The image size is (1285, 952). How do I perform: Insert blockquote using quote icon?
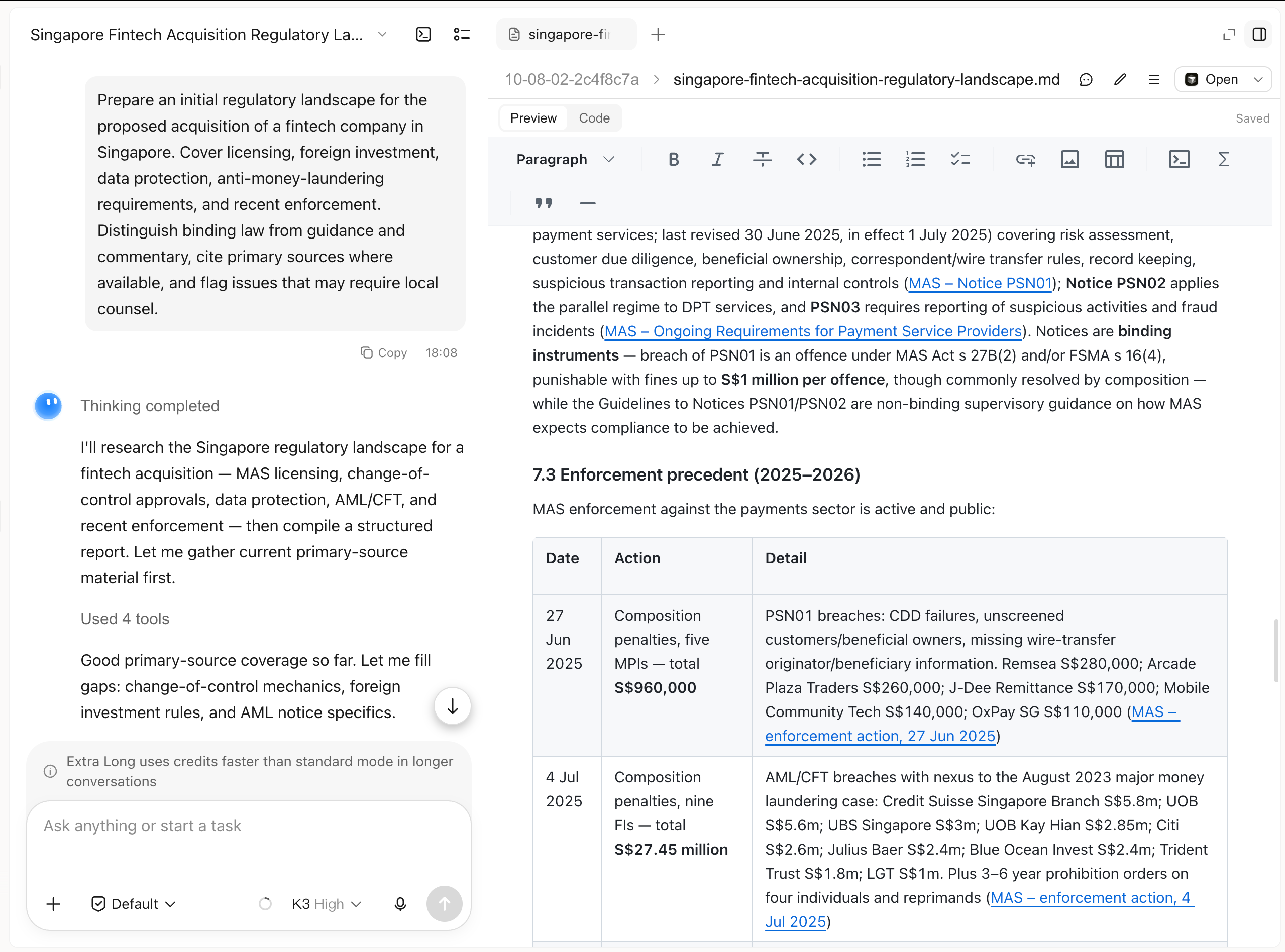[x=543, y=203]
